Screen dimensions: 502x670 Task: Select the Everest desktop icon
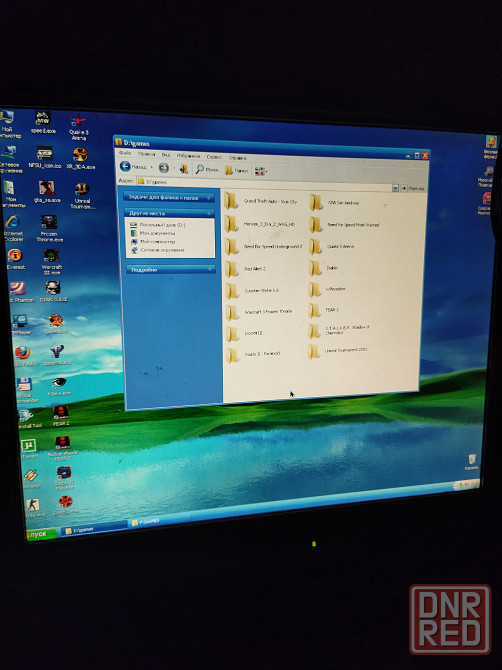point(15,259)
